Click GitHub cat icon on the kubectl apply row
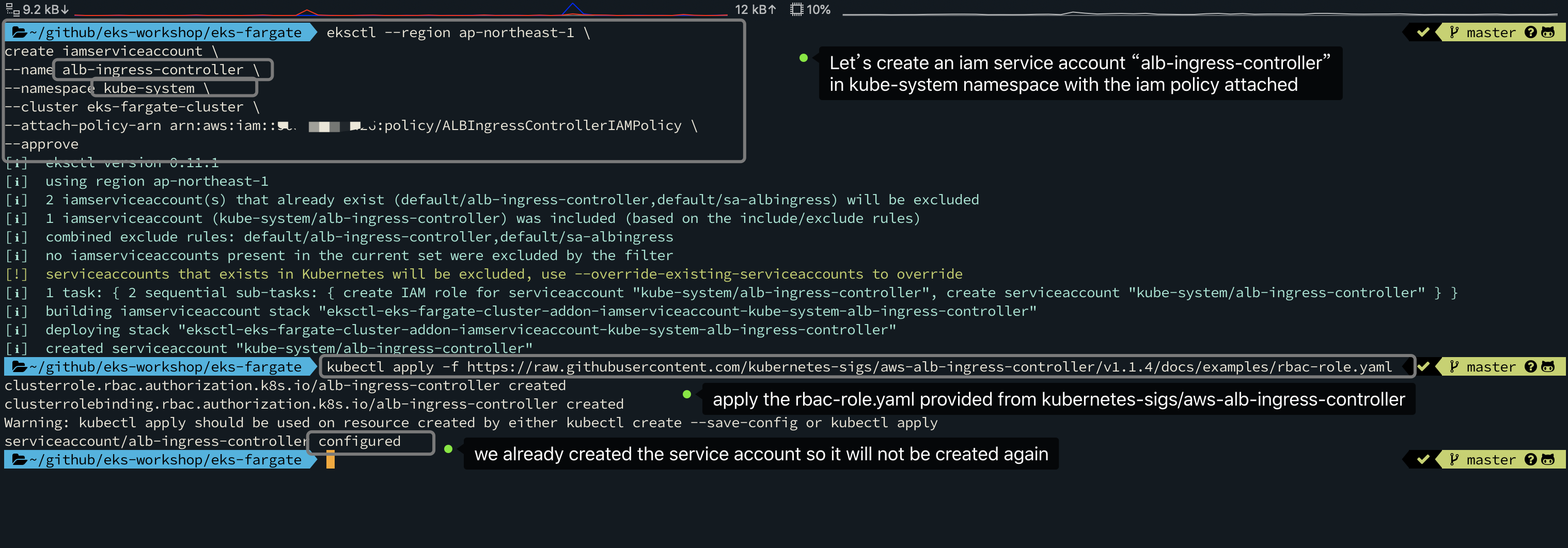 click(x=1548, y=367)
